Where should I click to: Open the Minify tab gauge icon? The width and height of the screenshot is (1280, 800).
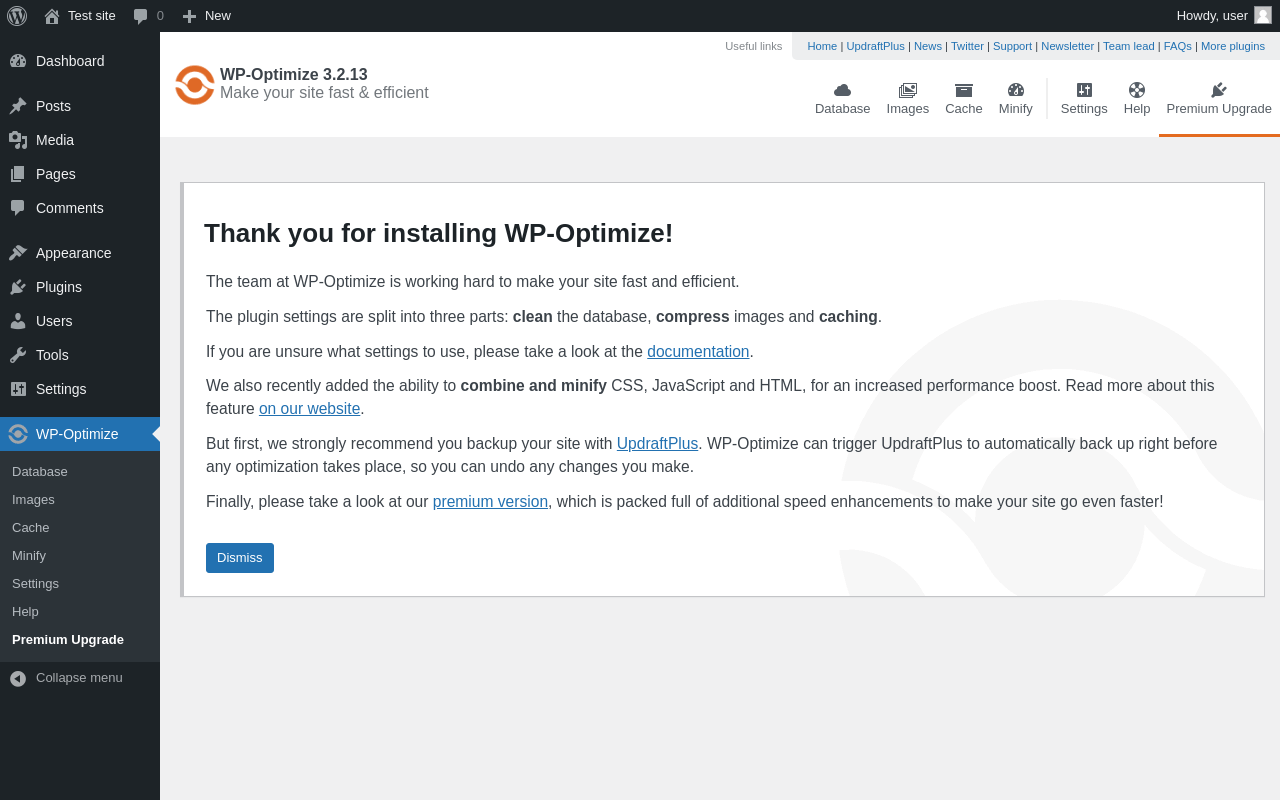coord(1015,90)
